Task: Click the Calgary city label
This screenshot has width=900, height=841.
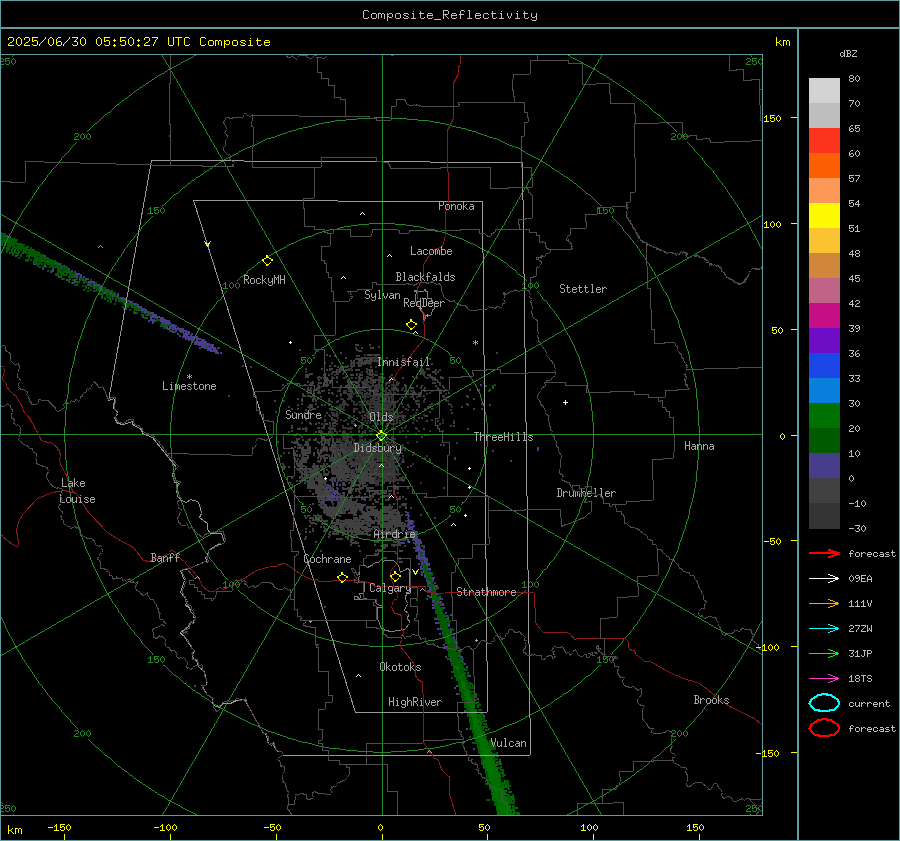Action: (390, 588)
